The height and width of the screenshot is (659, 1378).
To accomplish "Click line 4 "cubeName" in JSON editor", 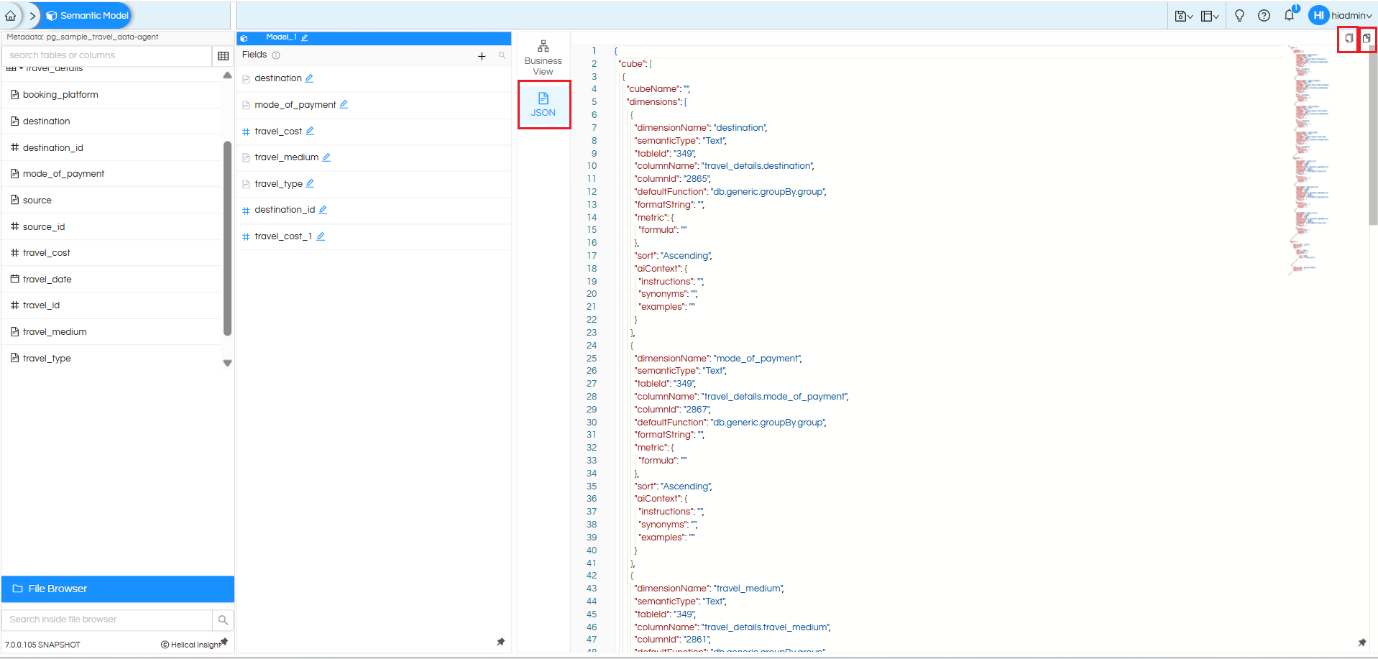I will [x=658, y=89].
